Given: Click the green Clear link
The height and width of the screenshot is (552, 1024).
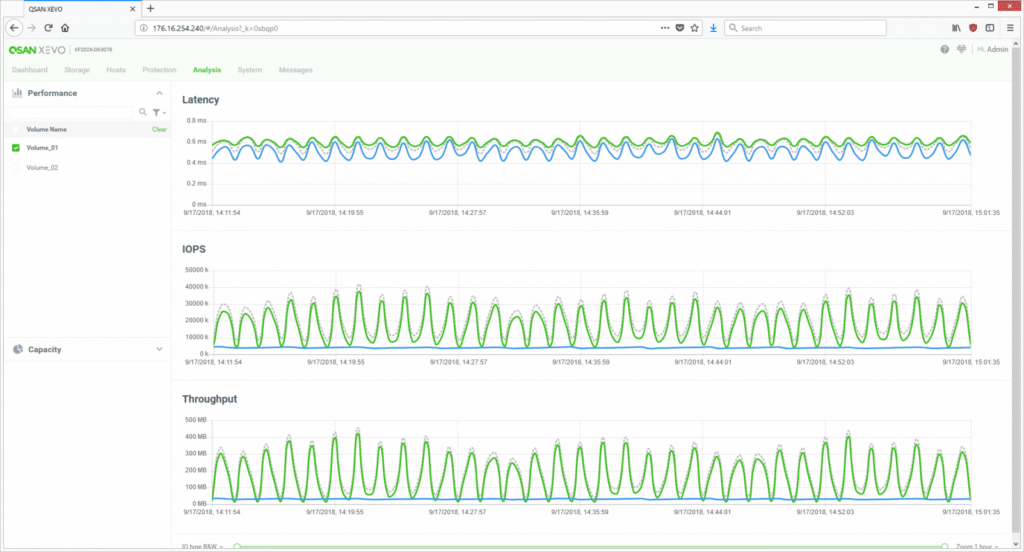Looking at the screenshot, I should (159, 129).
